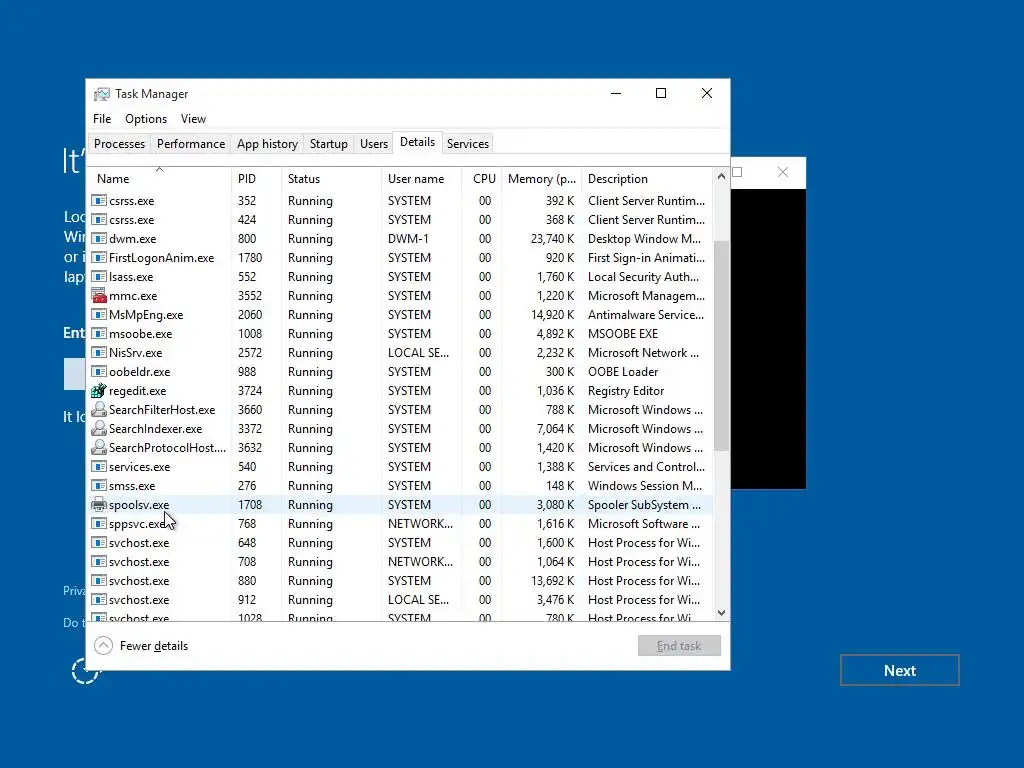Image resolution: width=1024 pixels, height=768 pixels.
Task: Open the View menu
Action: pos(193,119)
